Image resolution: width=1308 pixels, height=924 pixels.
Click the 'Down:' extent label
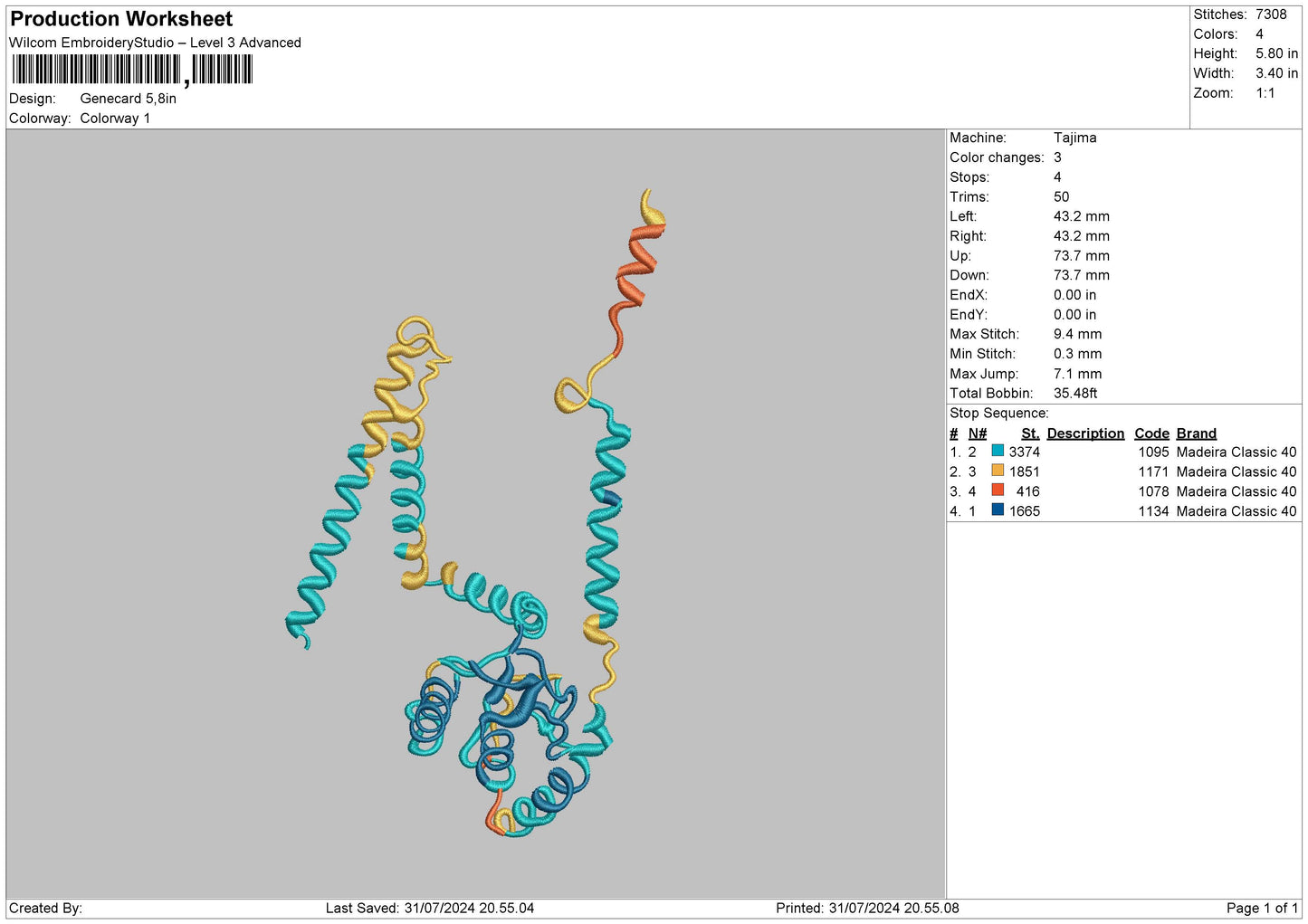pos(969,275)
